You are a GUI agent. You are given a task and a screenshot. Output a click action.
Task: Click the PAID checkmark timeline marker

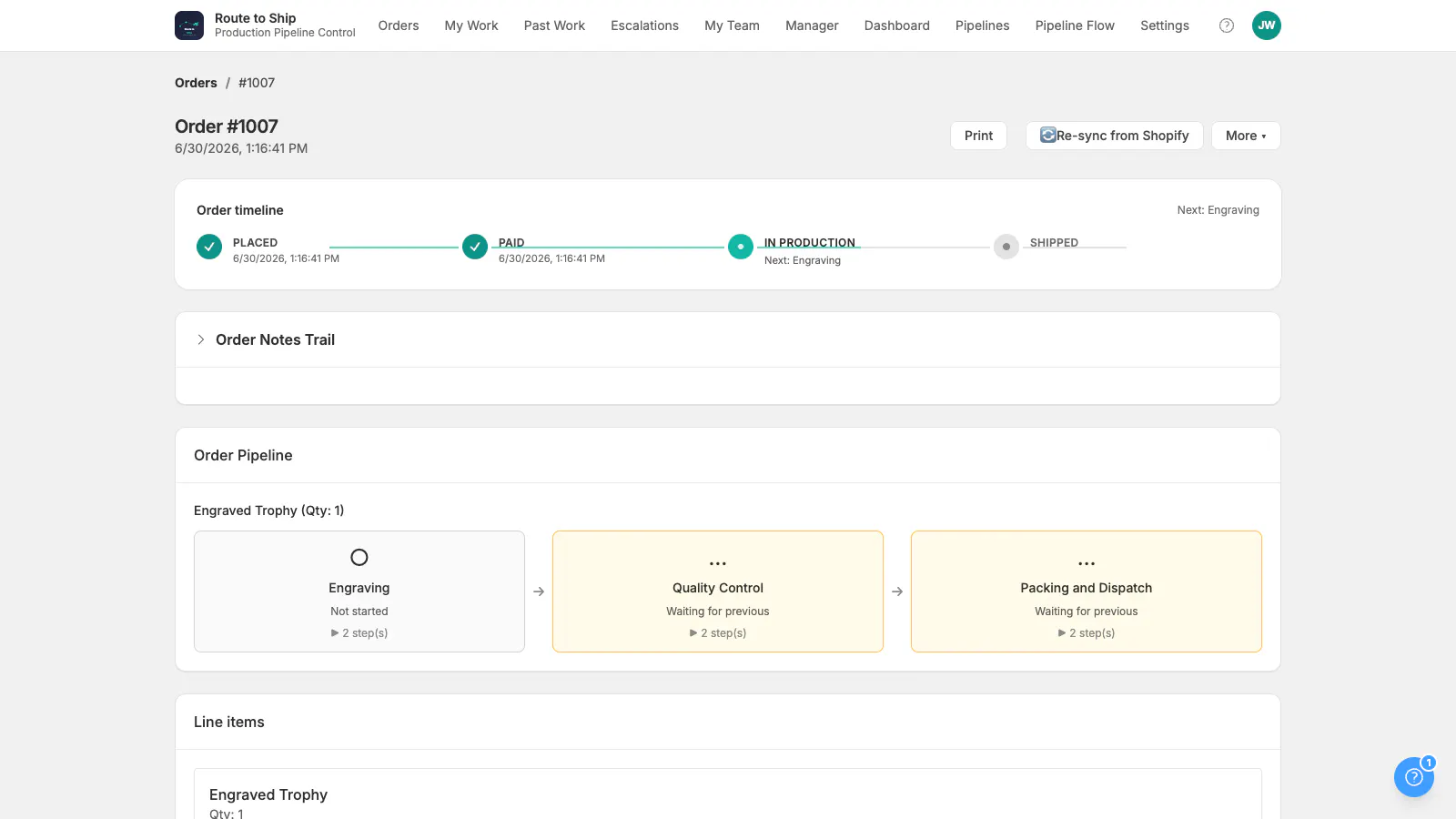[x=475, y=247]
